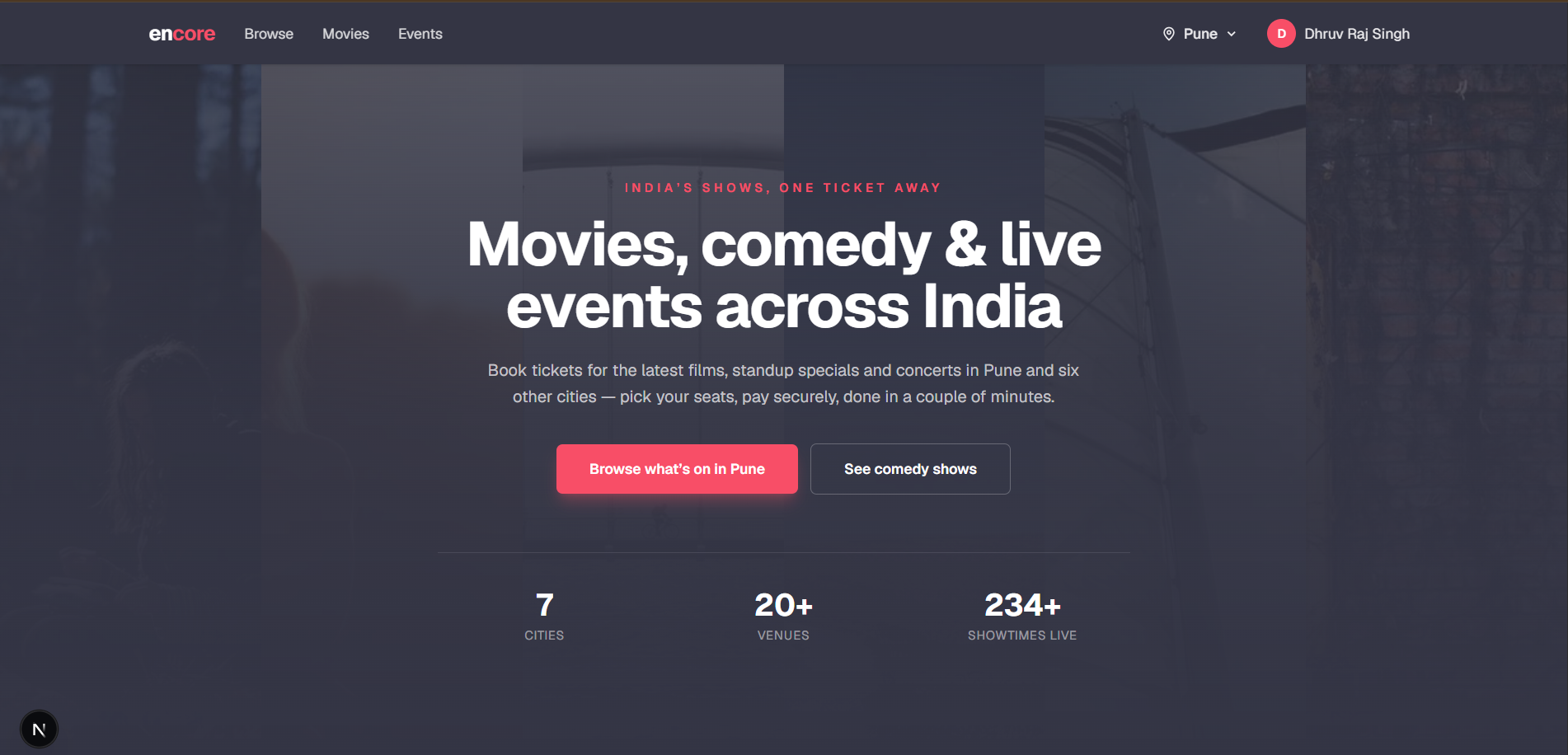Open the Dhruv Raj Singh account name
The width and height of the screenshot is (1568, 755).
point(1357,34)
